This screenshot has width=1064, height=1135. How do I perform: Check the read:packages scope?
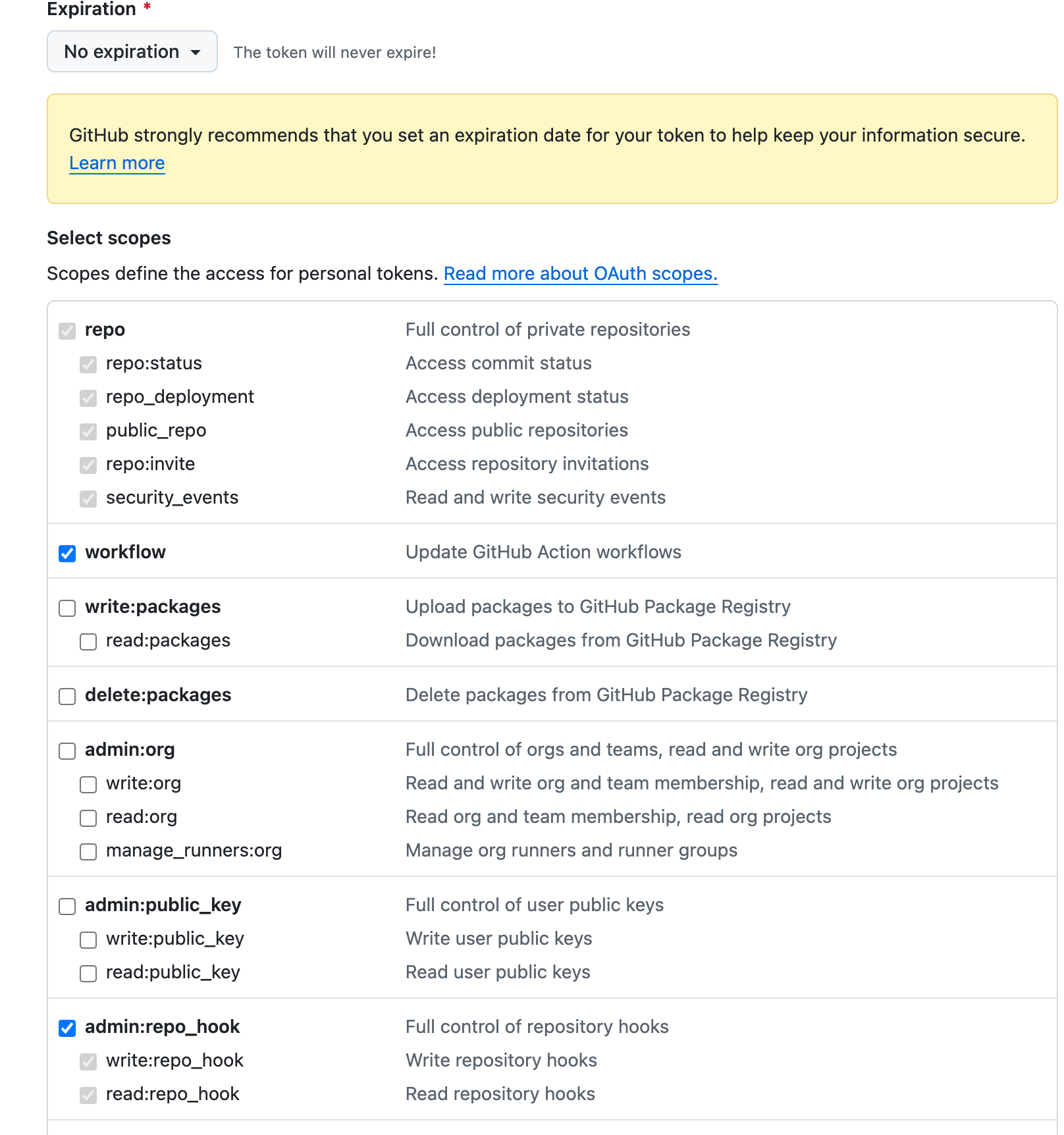[x=88, y=641]
